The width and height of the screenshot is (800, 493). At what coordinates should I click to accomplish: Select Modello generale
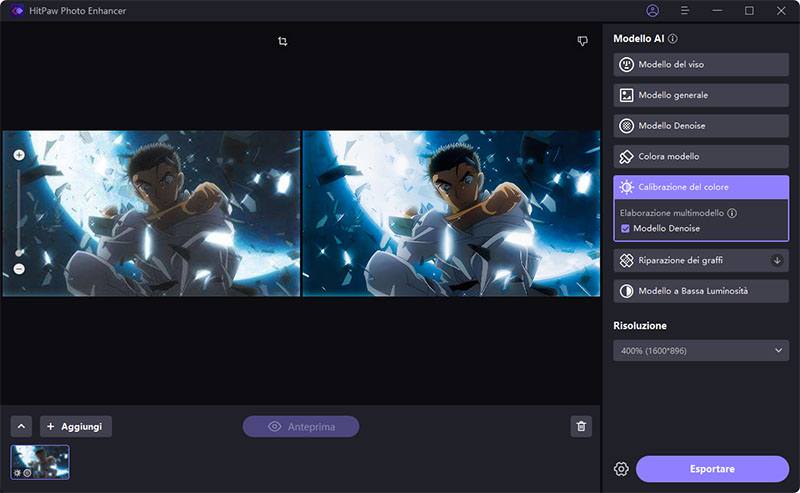tap(701, 95)
